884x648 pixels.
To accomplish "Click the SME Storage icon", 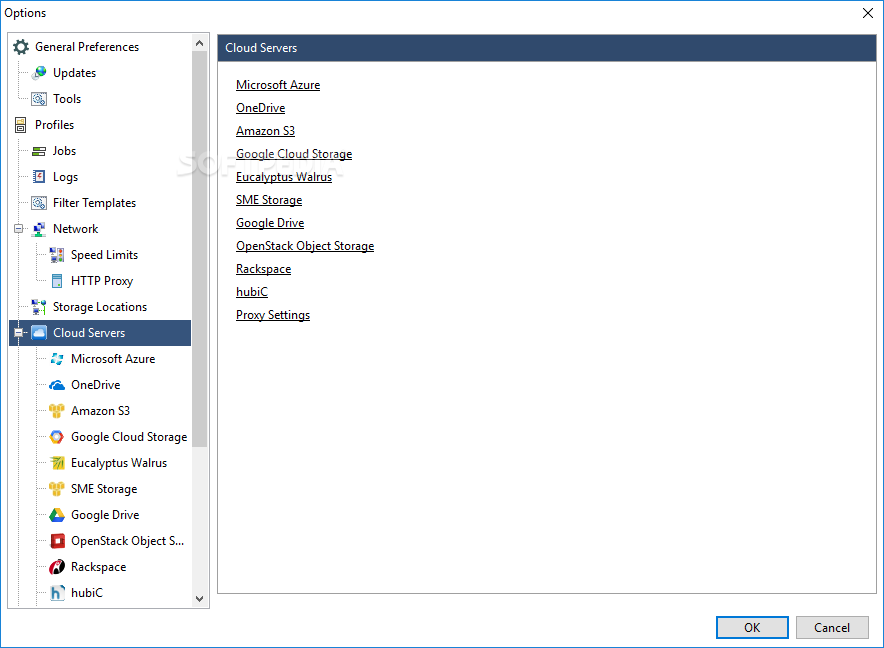I will pyautogui.click(x=57, y=489).
